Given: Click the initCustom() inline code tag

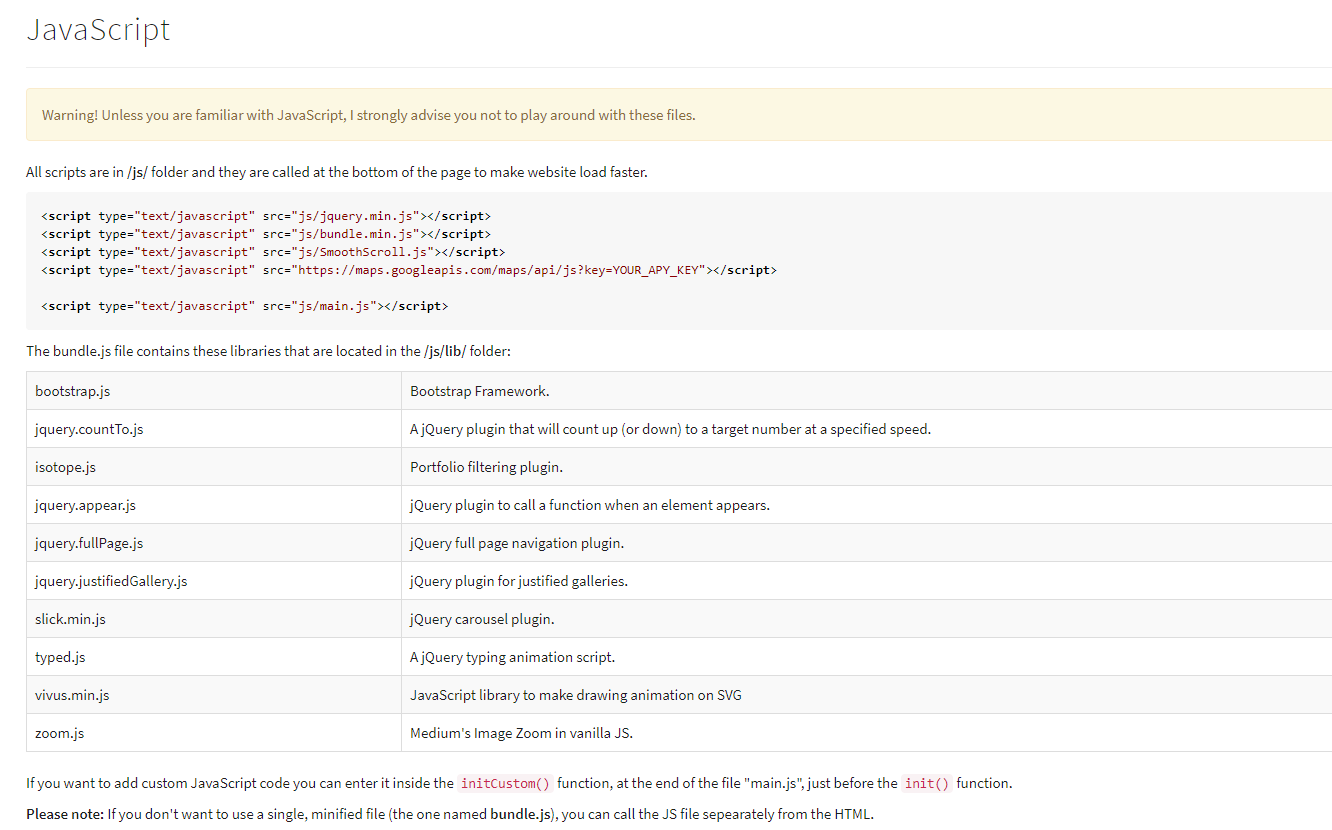Looking at the screenshot, I should (x=506, y=784).
